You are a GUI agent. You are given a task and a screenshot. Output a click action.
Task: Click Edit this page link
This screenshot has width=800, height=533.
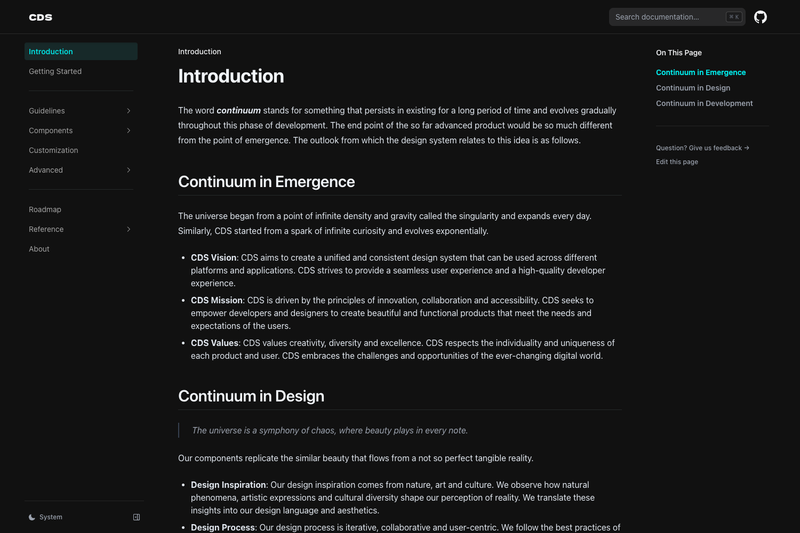(677, 162)
